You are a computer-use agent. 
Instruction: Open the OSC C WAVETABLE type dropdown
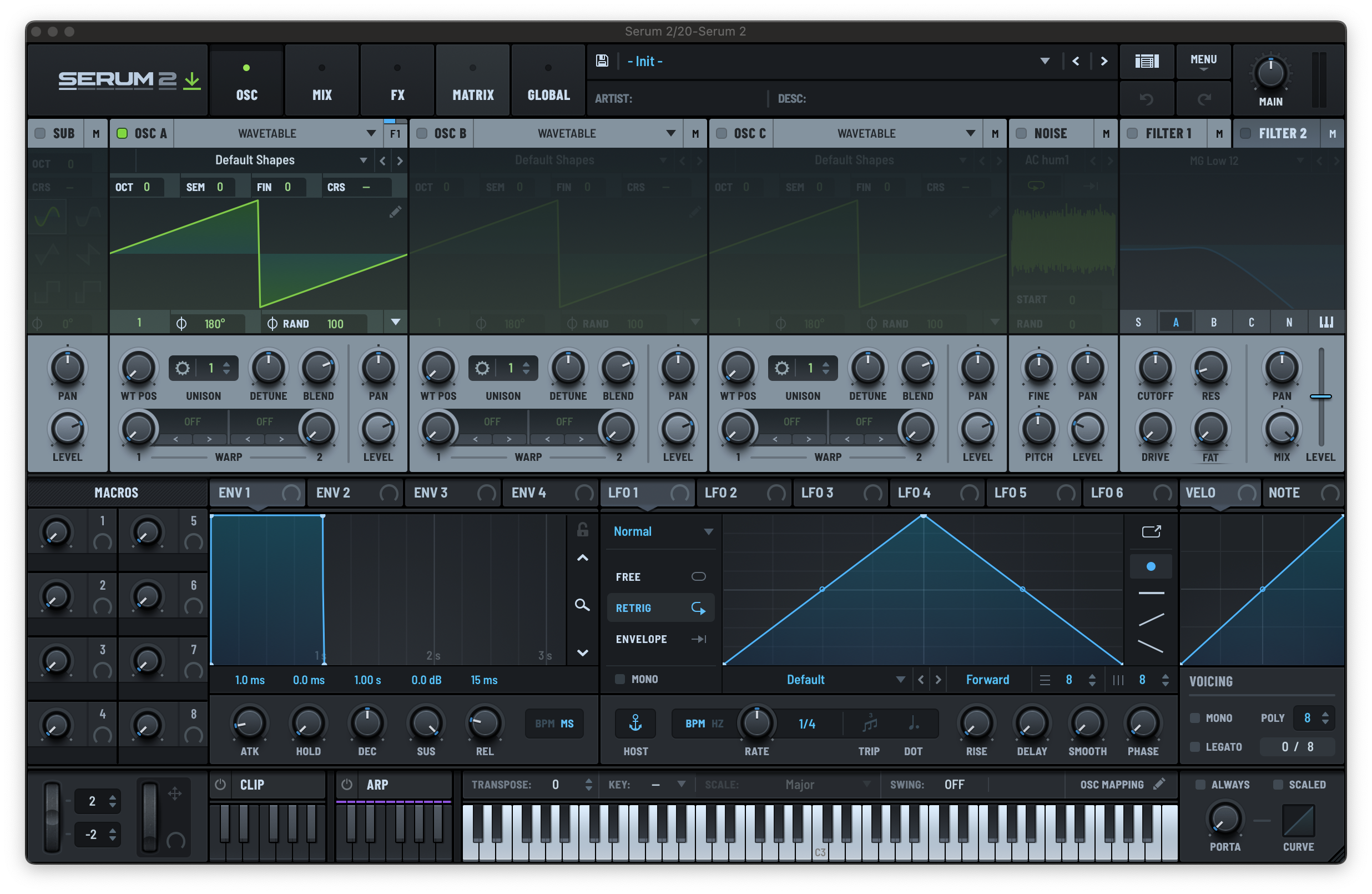[x=879, y=133]
